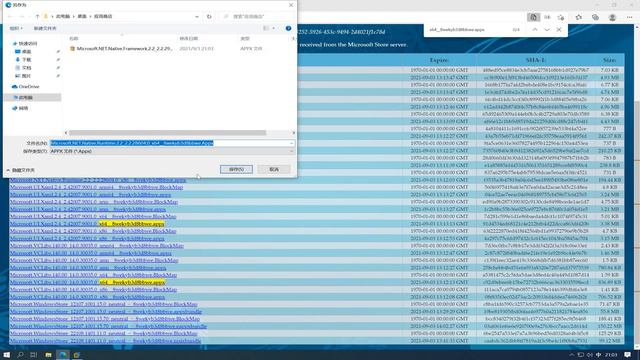The height and width of the screenshot is (360, 640).
Task: Expand the view options dropdown arrow
Action: click(273, 28)
